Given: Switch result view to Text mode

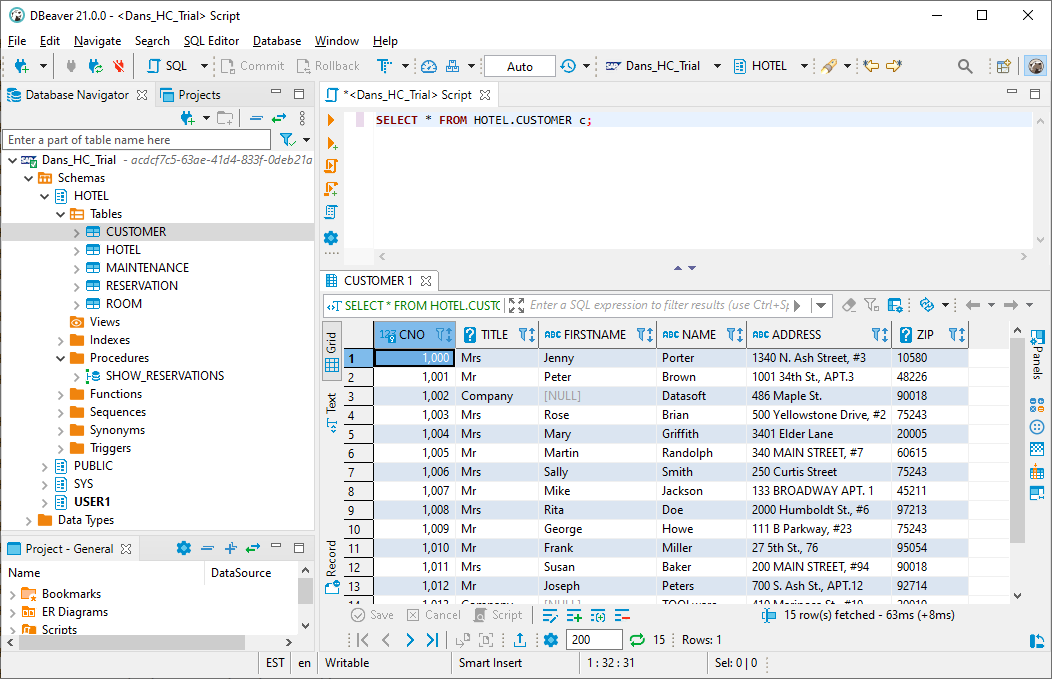Looking at the screenshot, I should [331, 412].
